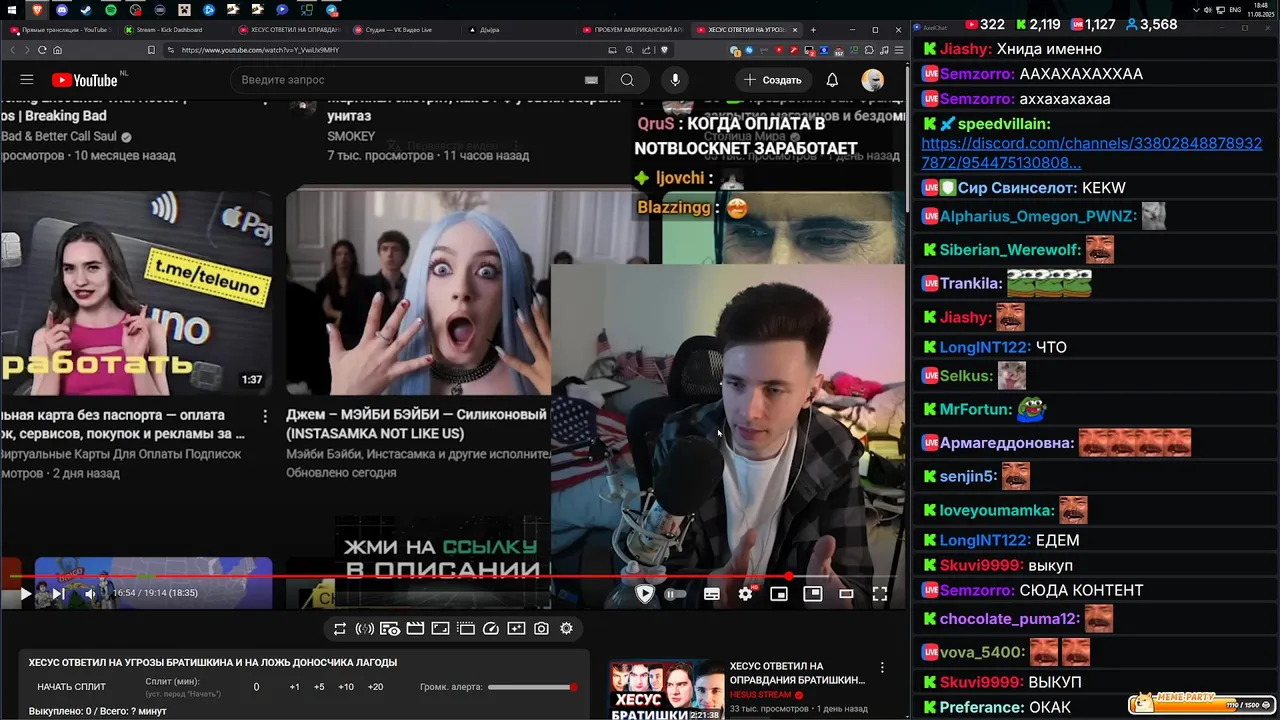Open ХЕСУС БРАТИШКИН recommended video thumbnail
This screenshot has height=720, width=1280.
click(667, 690)
